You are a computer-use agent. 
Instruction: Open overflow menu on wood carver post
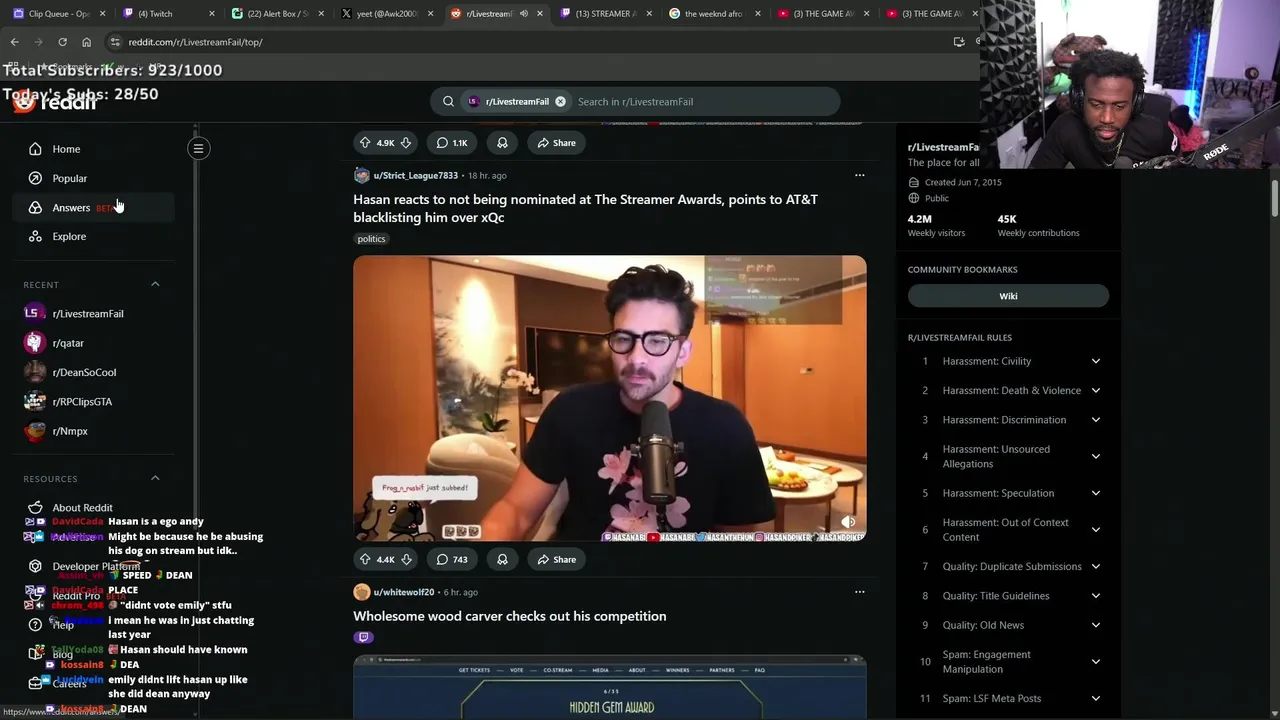859,592
